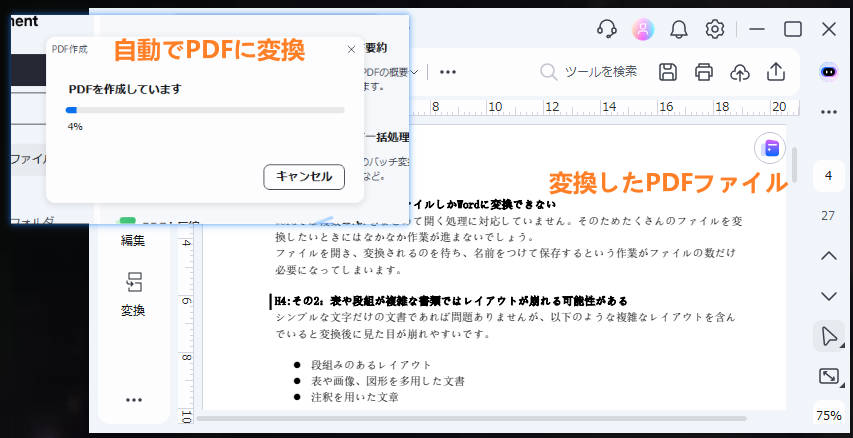Click the vertical document scrollbar
Screen dimensions: 853x438
[795, 165]
